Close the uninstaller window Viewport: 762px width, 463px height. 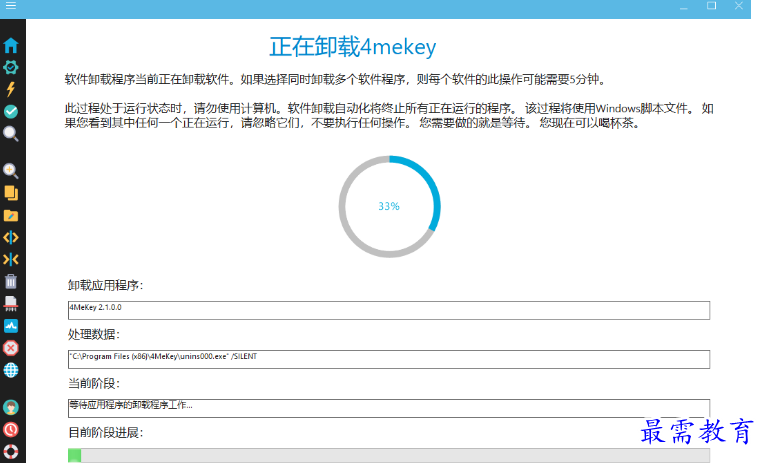(739, 6)
